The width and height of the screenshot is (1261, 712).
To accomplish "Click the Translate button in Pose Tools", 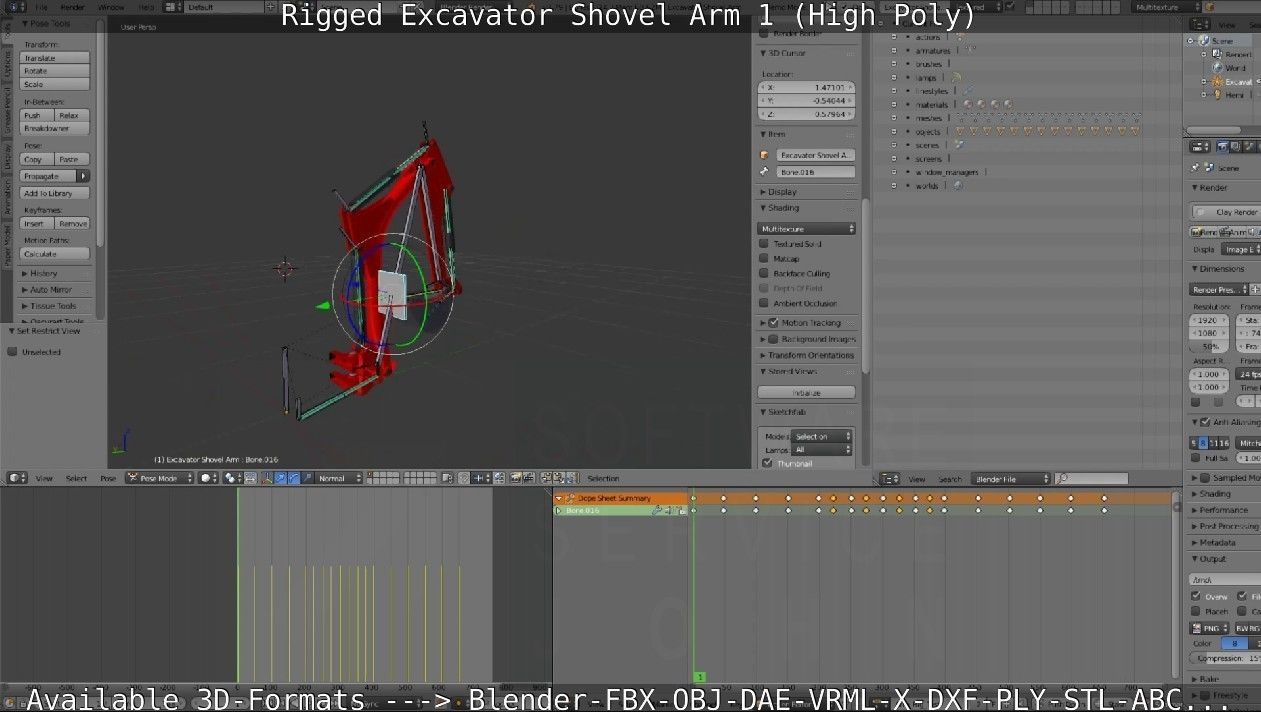I will coord(55,58).
